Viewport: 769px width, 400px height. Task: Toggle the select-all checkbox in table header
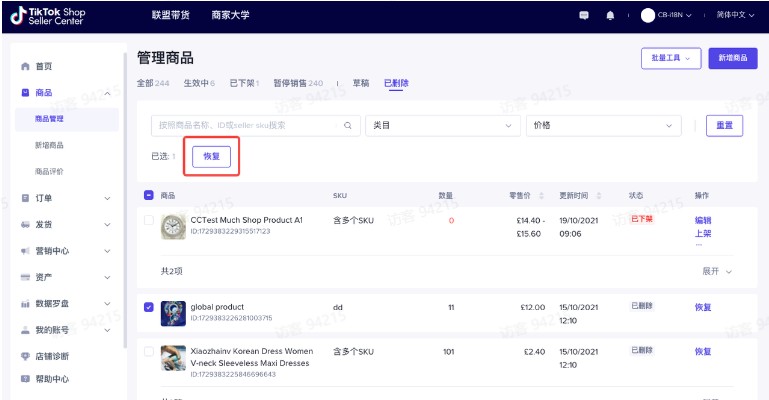pyautogui.click(x=149, y=195)
